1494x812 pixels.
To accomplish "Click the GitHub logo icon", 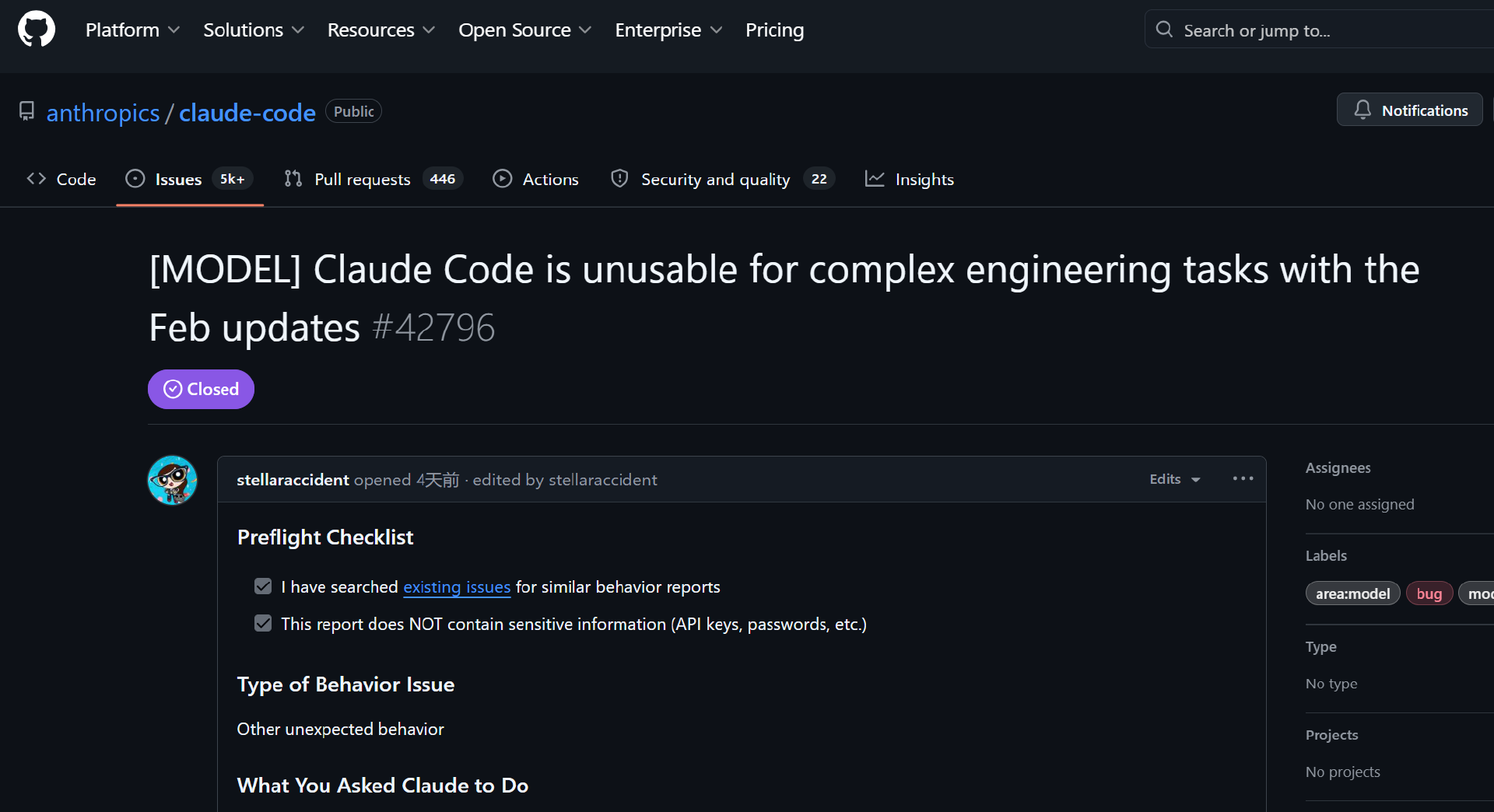I will pyautogui.click(x=37, y=30).
